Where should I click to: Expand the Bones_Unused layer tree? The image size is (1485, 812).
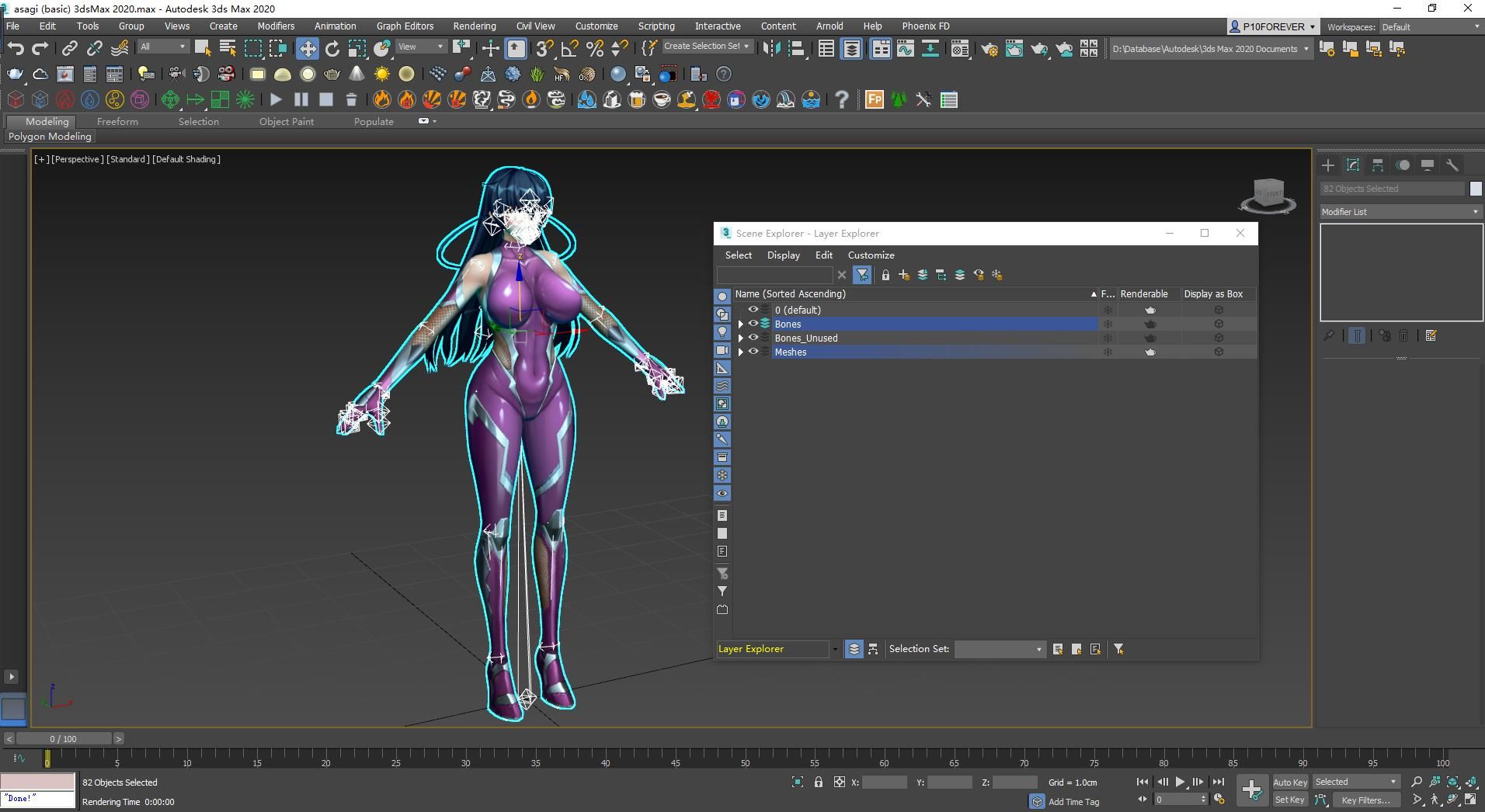click(740, 338)
